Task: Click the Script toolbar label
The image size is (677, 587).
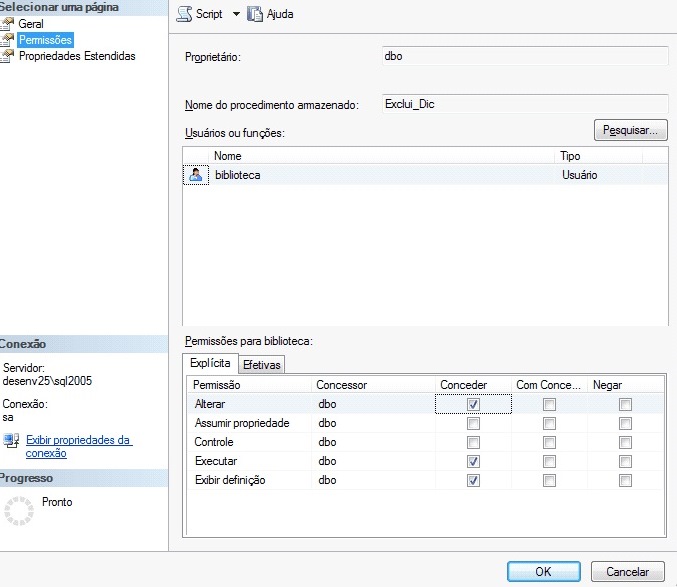Action: [x=209, y=14]
